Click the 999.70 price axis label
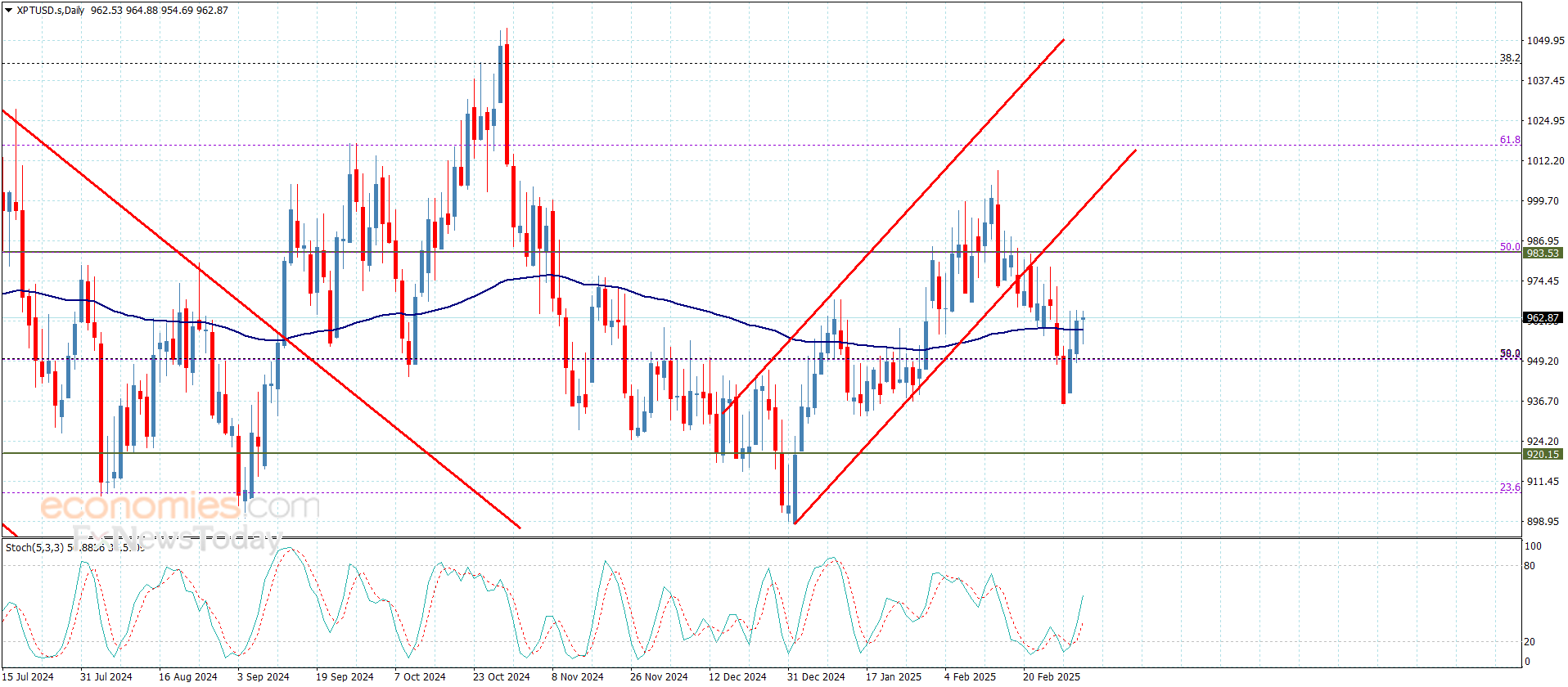The height and width of the screenshot is (687, 1568). point(1543,201)
